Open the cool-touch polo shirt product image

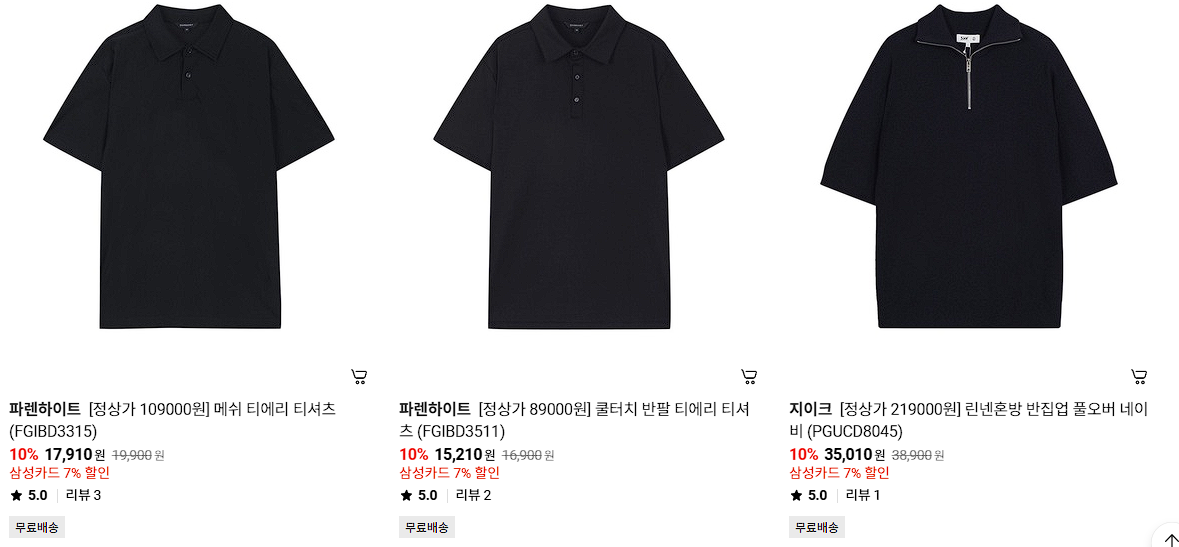coord(578,166)
